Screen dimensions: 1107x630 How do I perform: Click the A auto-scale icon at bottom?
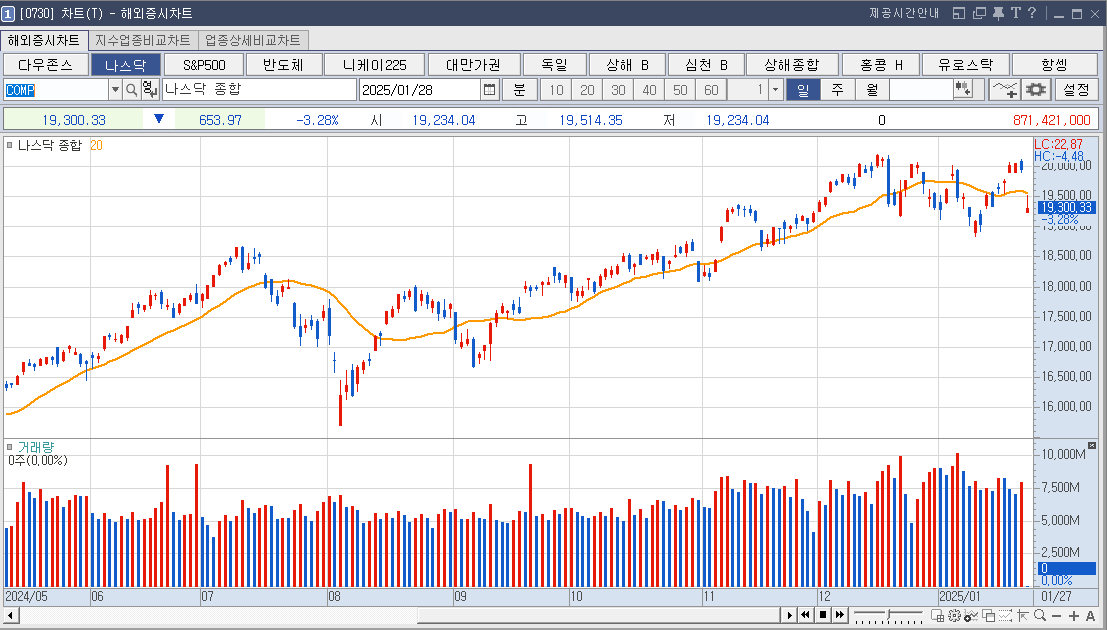(x=1091, y=616)
